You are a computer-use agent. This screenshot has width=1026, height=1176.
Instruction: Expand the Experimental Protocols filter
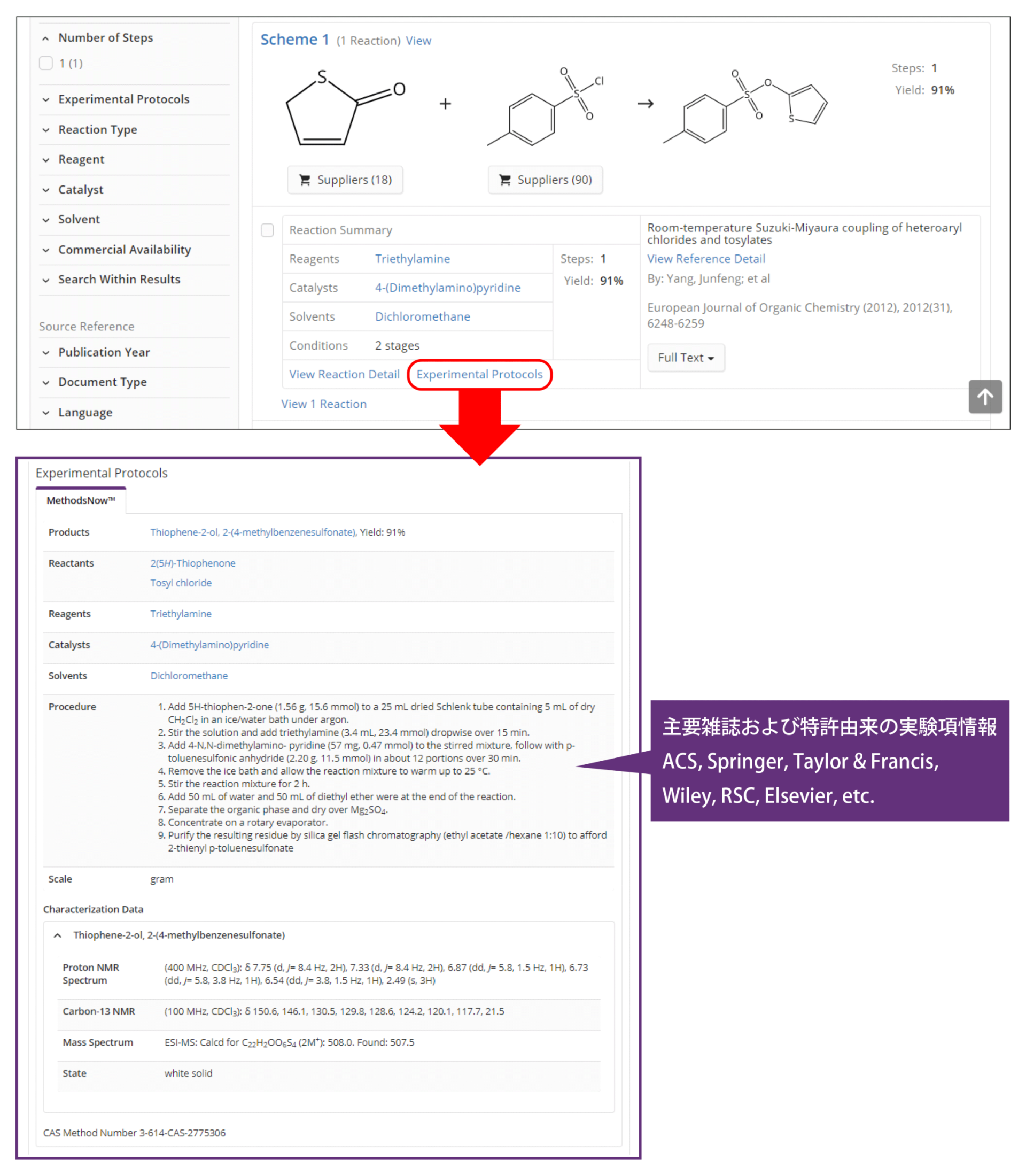pyautogui.click(x=46, y=99)
